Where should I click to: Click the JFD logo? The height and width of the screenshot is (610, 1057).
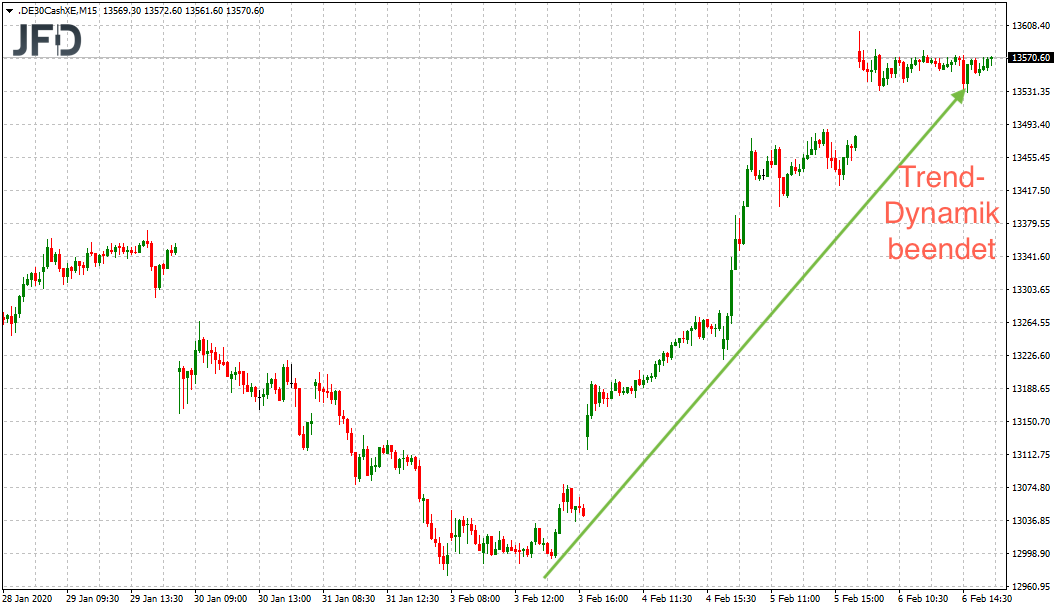(47, 40)
